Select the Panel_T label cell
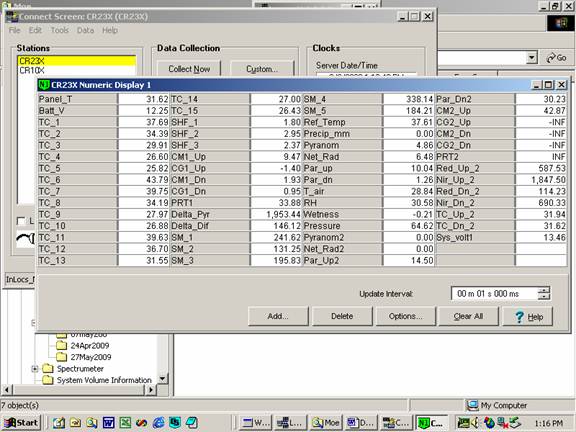This screenshot has width=576, height=432. (78, 99)
